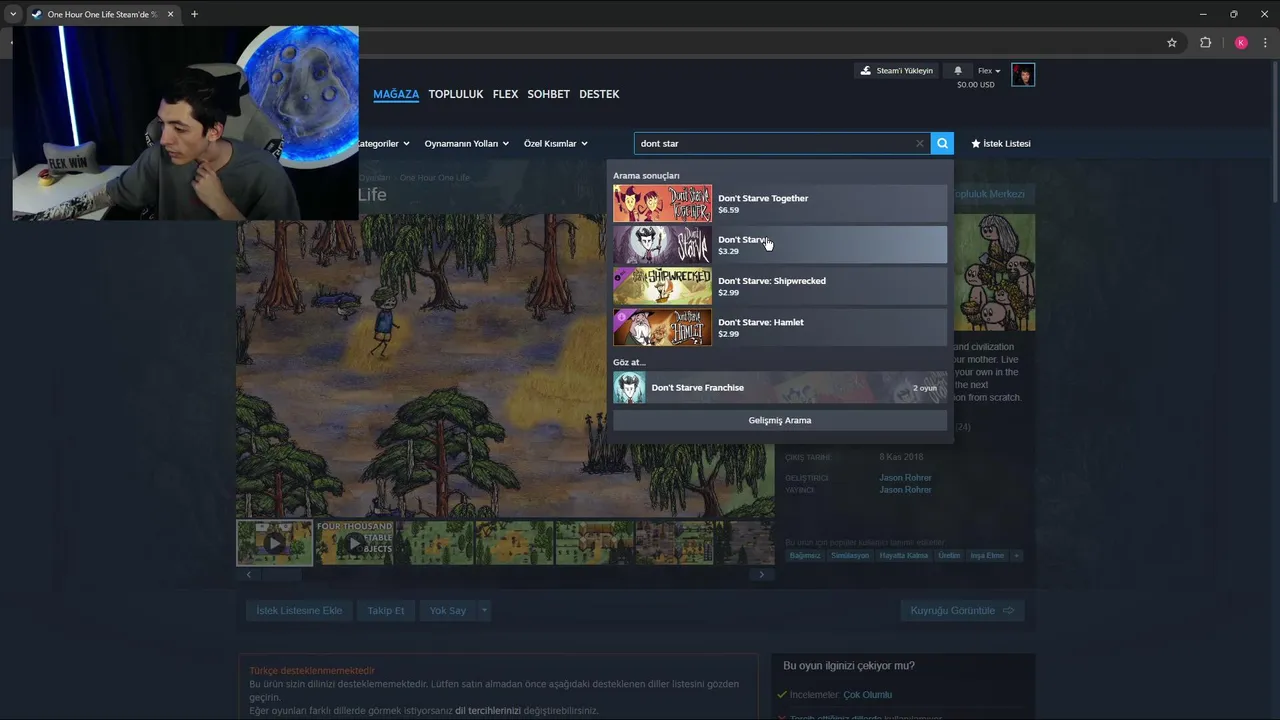Open the TOPLULUK tab

[456, 94]
